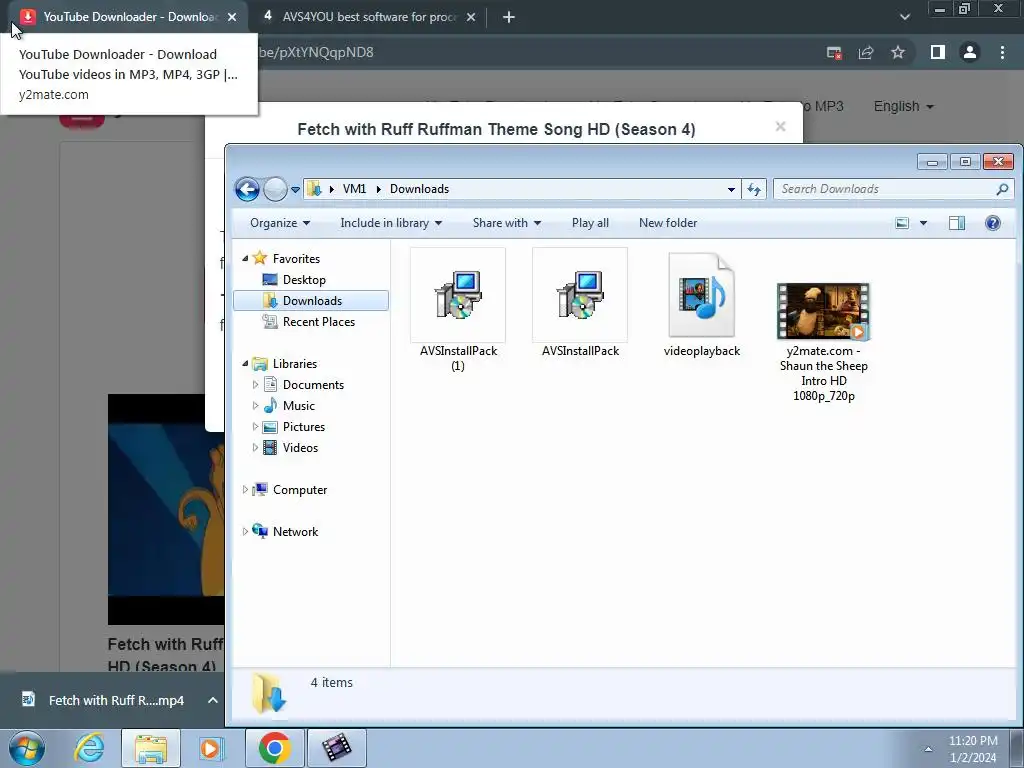This screenshot has height=768, width=1024.
Task: Click Downloads in the address breadcrumb
Action: (x=419, y=189)
